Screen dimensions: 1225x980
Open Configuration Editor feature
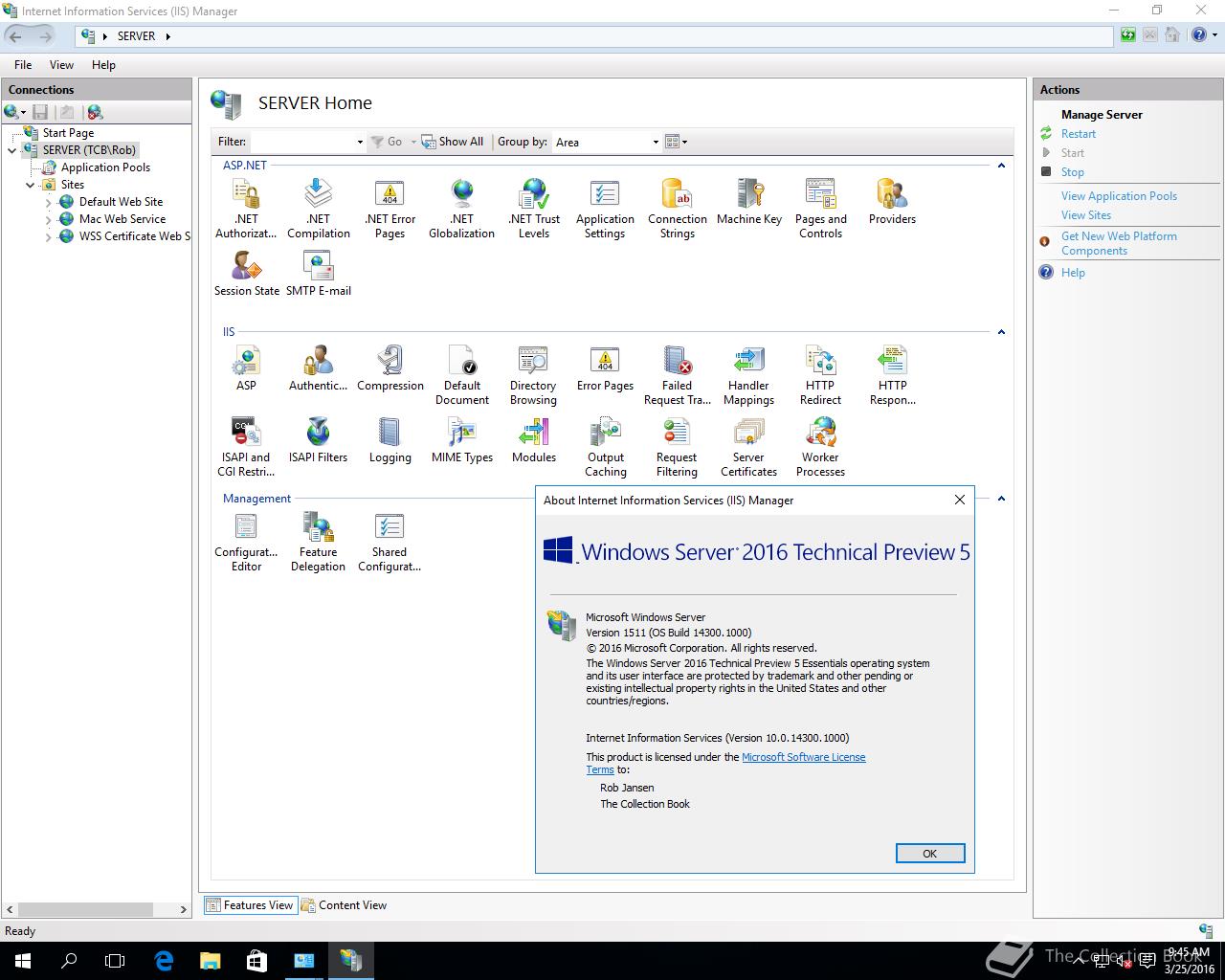click(x=246, y=541)
